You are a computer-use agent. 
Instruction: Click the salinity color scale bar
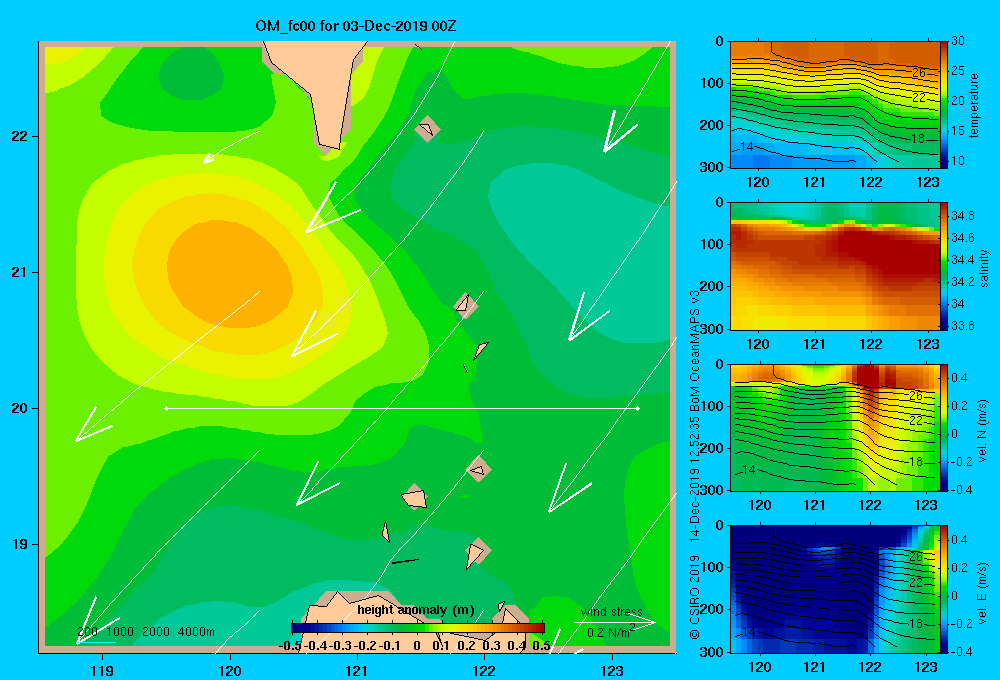point(945,266)
